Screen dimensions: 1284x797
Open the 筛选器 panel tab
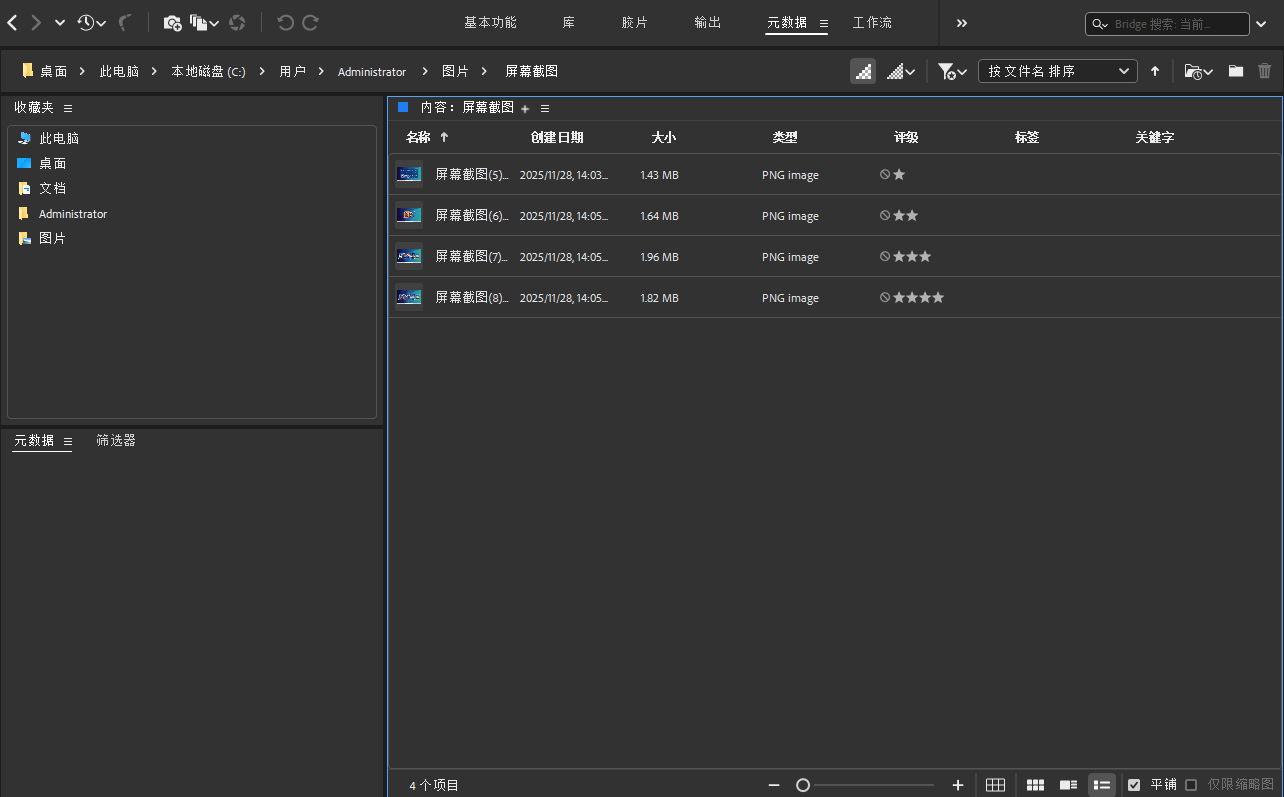point(116,440)
